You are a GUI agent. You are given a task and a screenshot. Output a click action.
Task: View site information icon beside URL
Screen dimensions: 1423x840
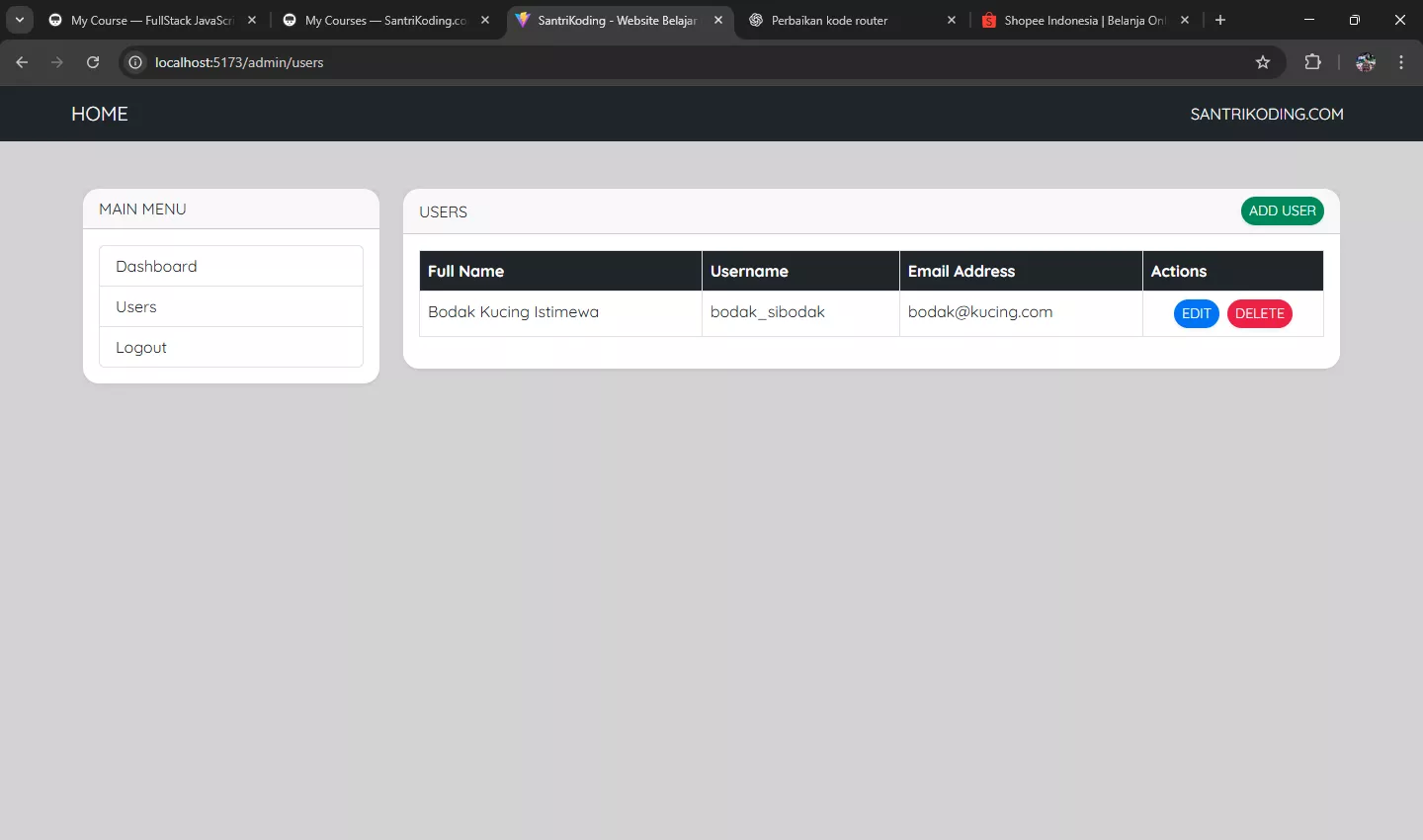[x=136, y=62]
